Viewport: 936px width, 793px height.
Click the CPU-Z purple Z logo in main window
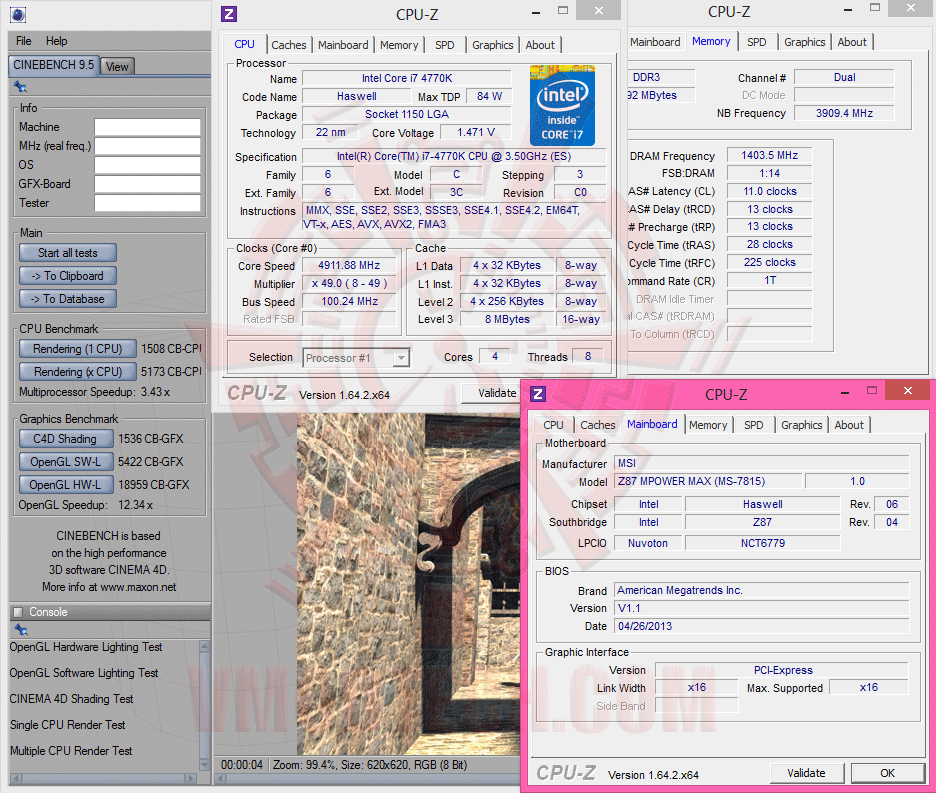[229, 14]
